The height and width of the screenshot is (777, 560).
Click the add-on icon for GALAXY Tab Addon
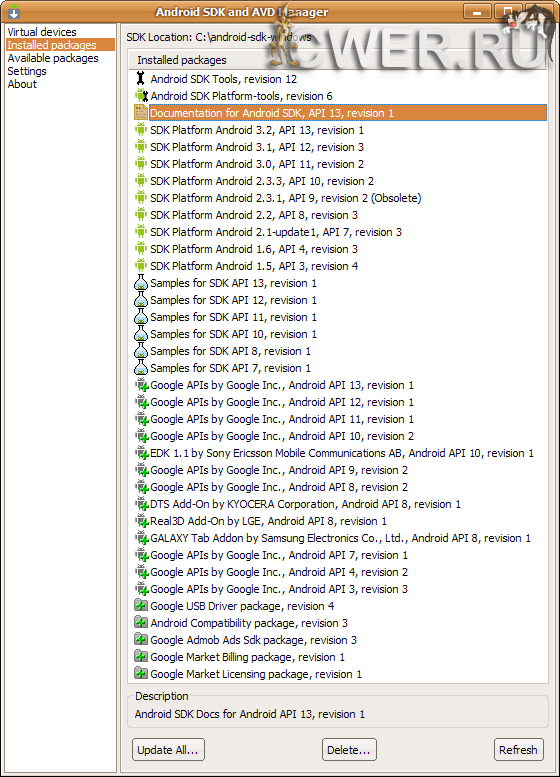(x=142, y=538)
